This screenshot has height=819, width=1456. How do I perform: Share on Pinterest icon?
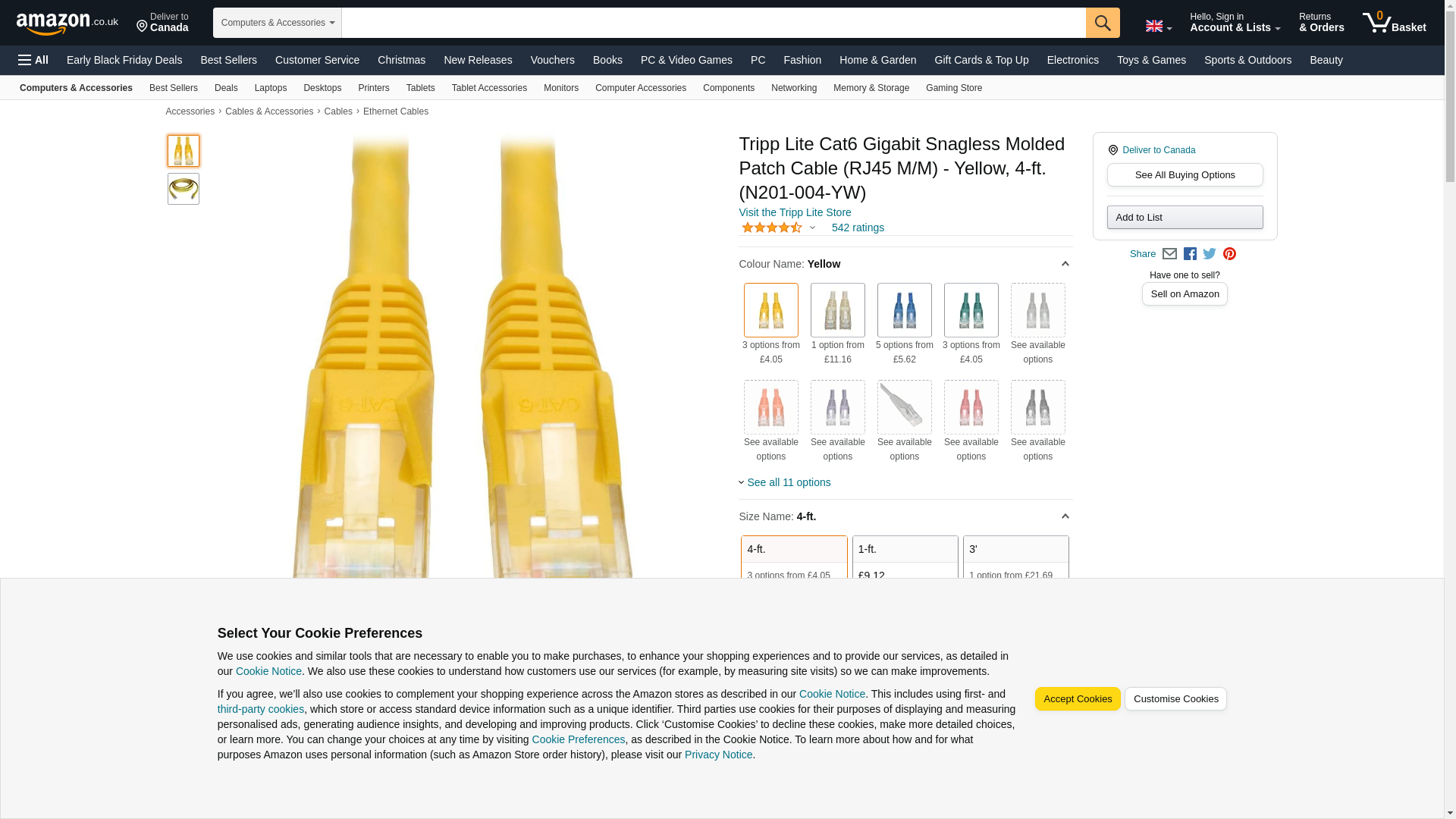(x=1229, y=254)
